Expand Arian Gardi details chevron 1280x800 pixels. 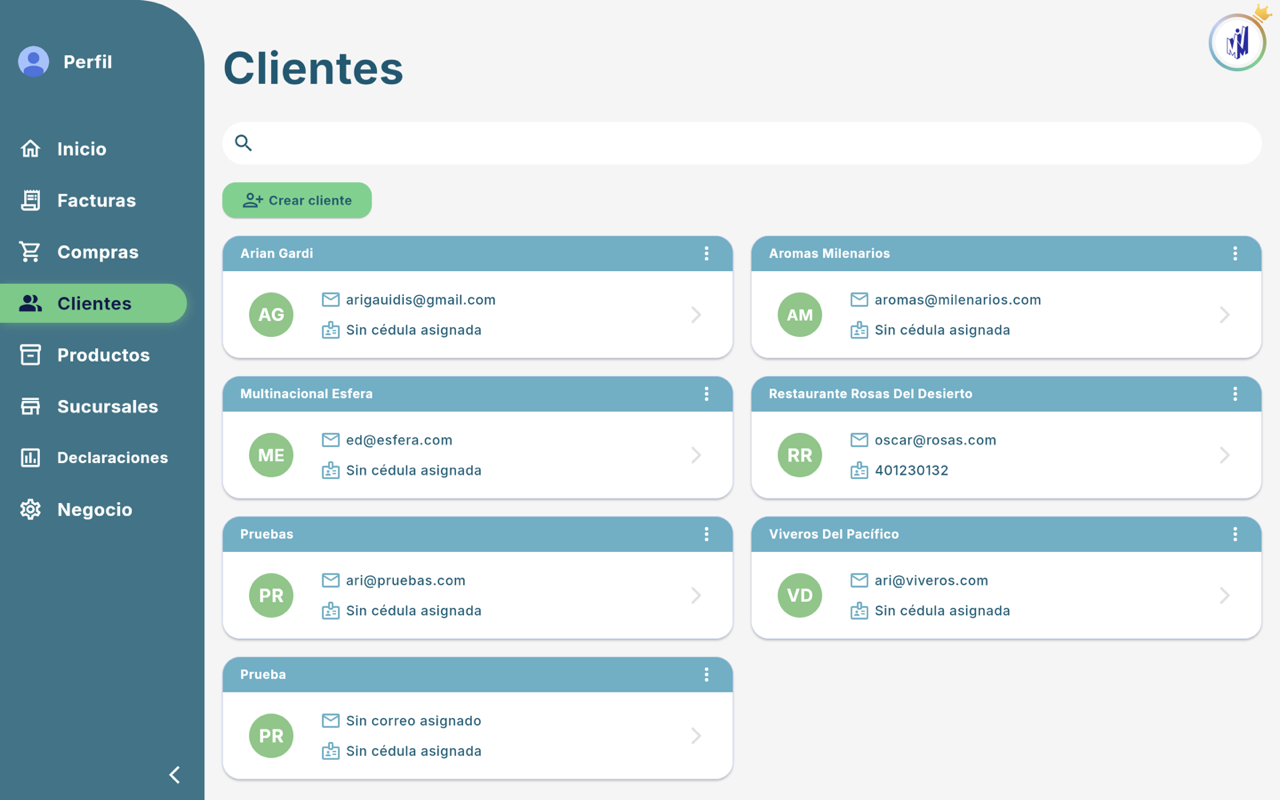click(x=696, y=315)
